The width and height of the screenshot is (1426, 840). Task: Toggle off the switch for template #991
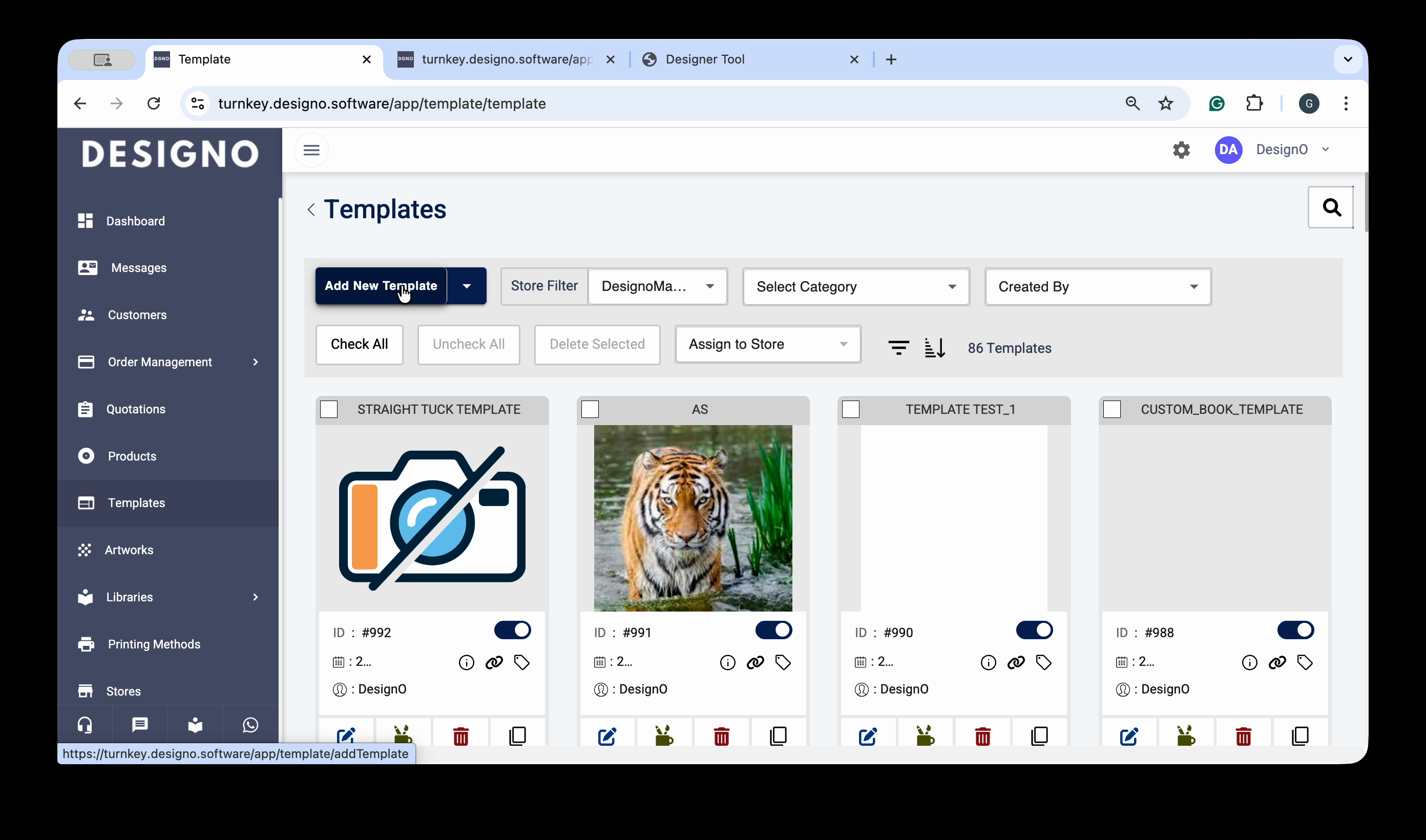click(x=773, y=630)
